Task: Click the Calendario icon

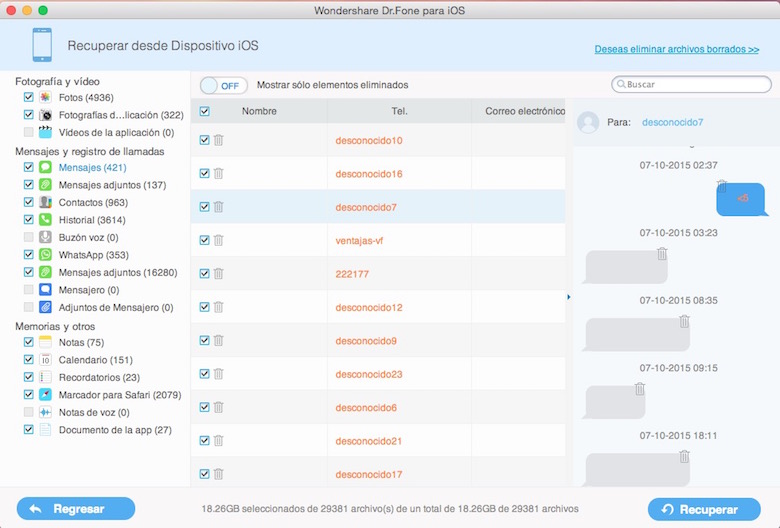Action: (x=45, y=359)
